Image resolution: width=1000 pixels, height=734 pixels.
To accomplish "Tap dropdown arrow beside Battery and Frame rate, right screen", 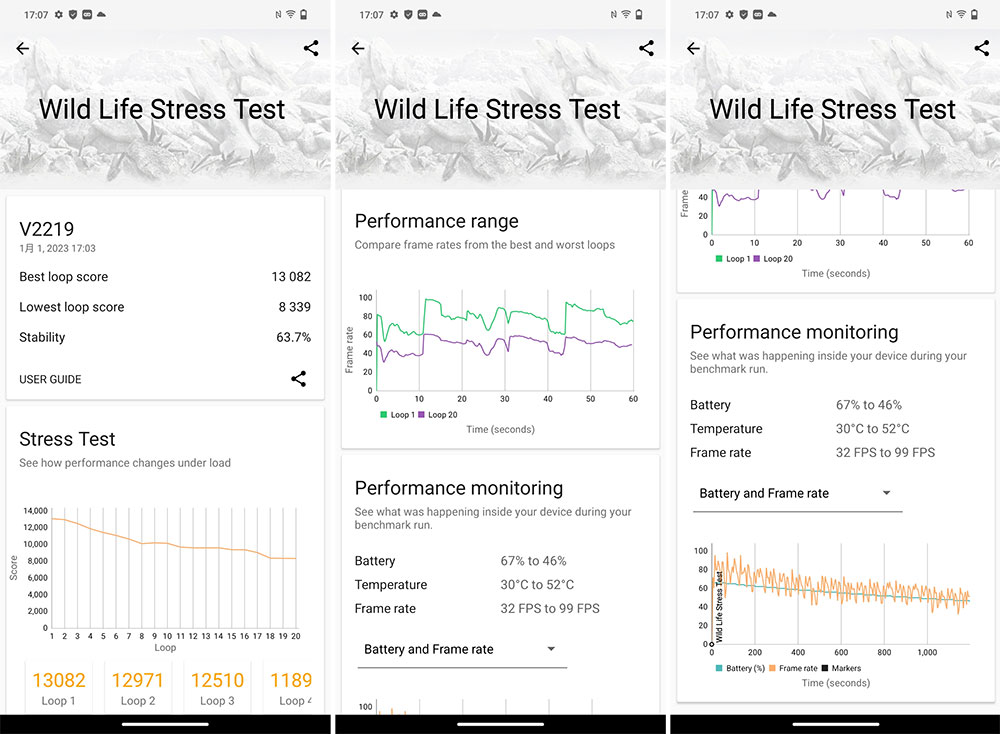I will (x=886, y=493).
